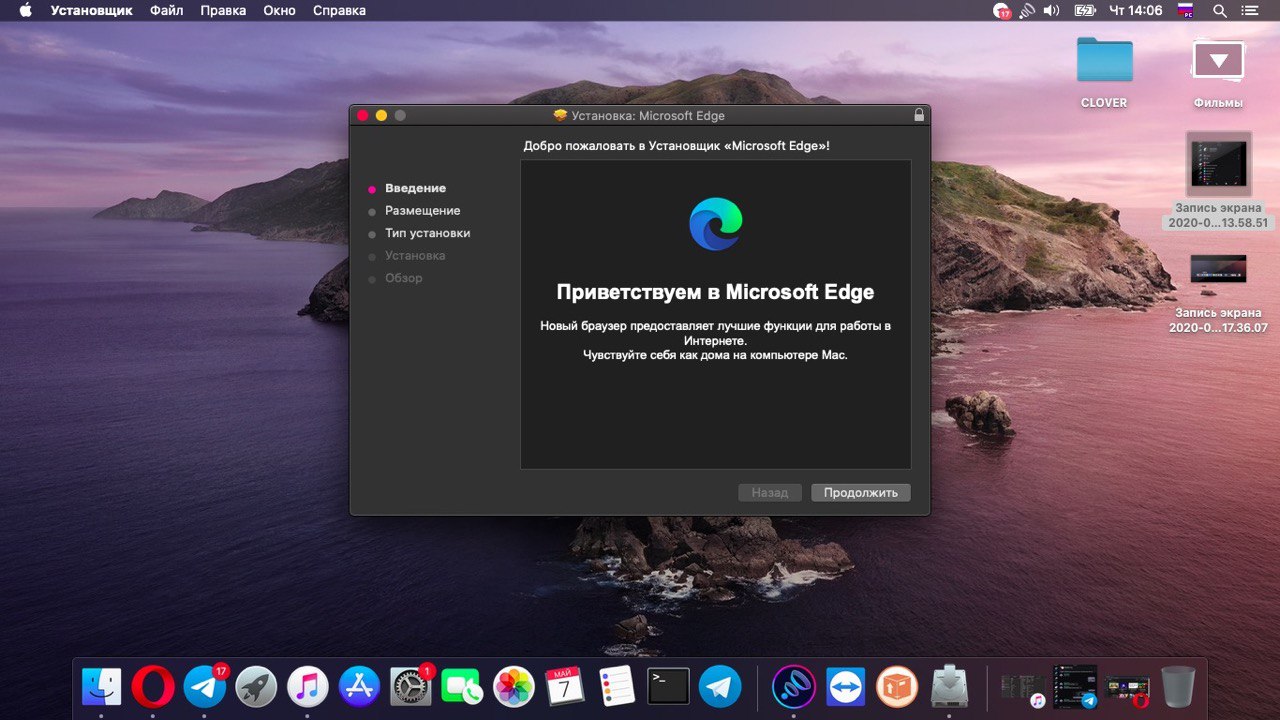Open the purple circular app in the Dock

click(794, 687)
